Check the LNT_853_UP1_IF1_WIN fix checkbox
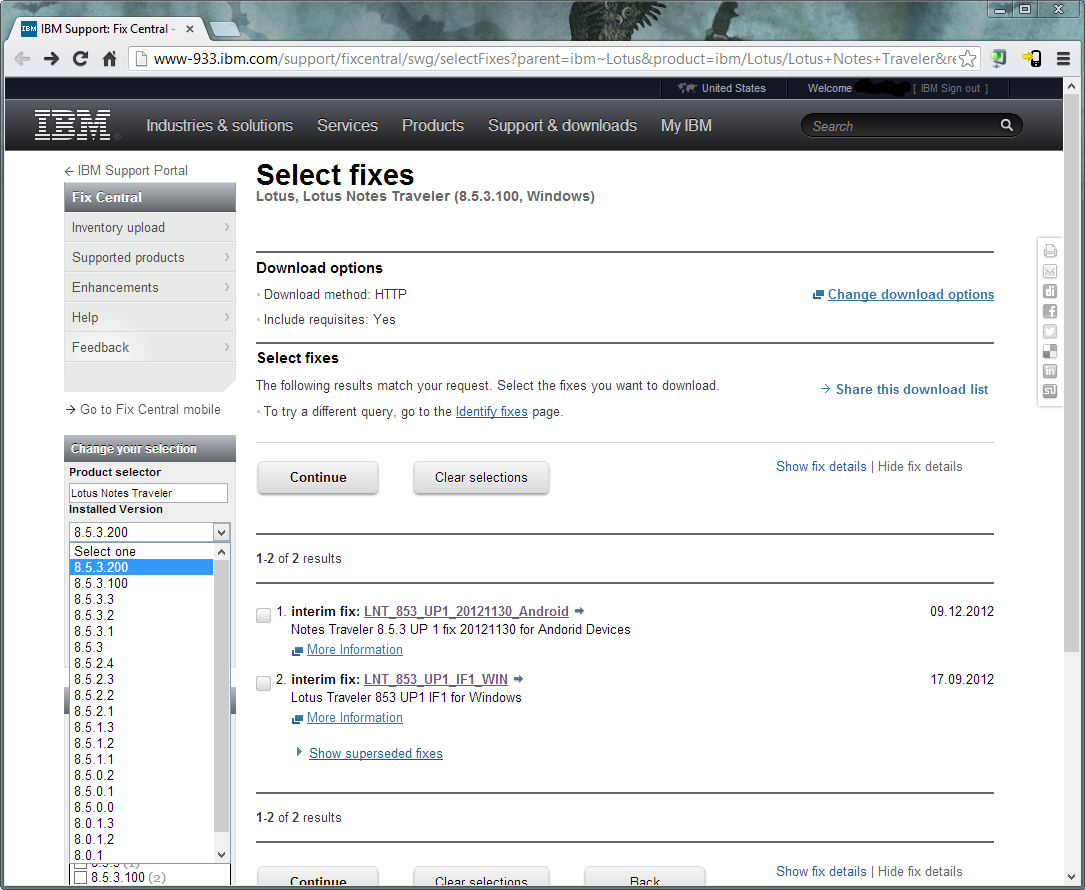1085x890 pixels. [264, 682]
